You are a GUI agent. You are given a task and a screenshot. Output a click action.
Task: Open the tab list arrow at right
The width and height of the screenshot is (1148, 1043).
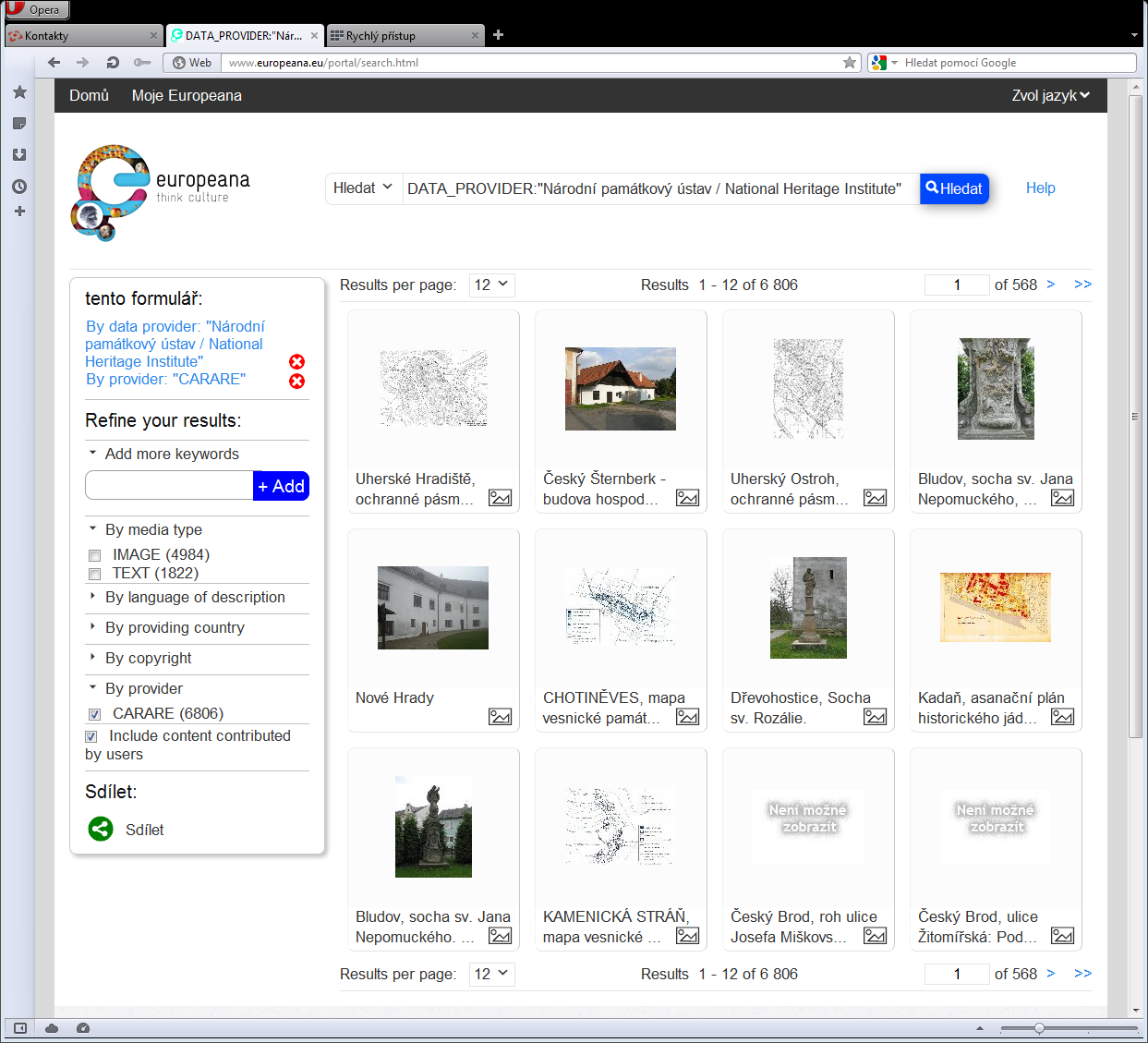1134,35
